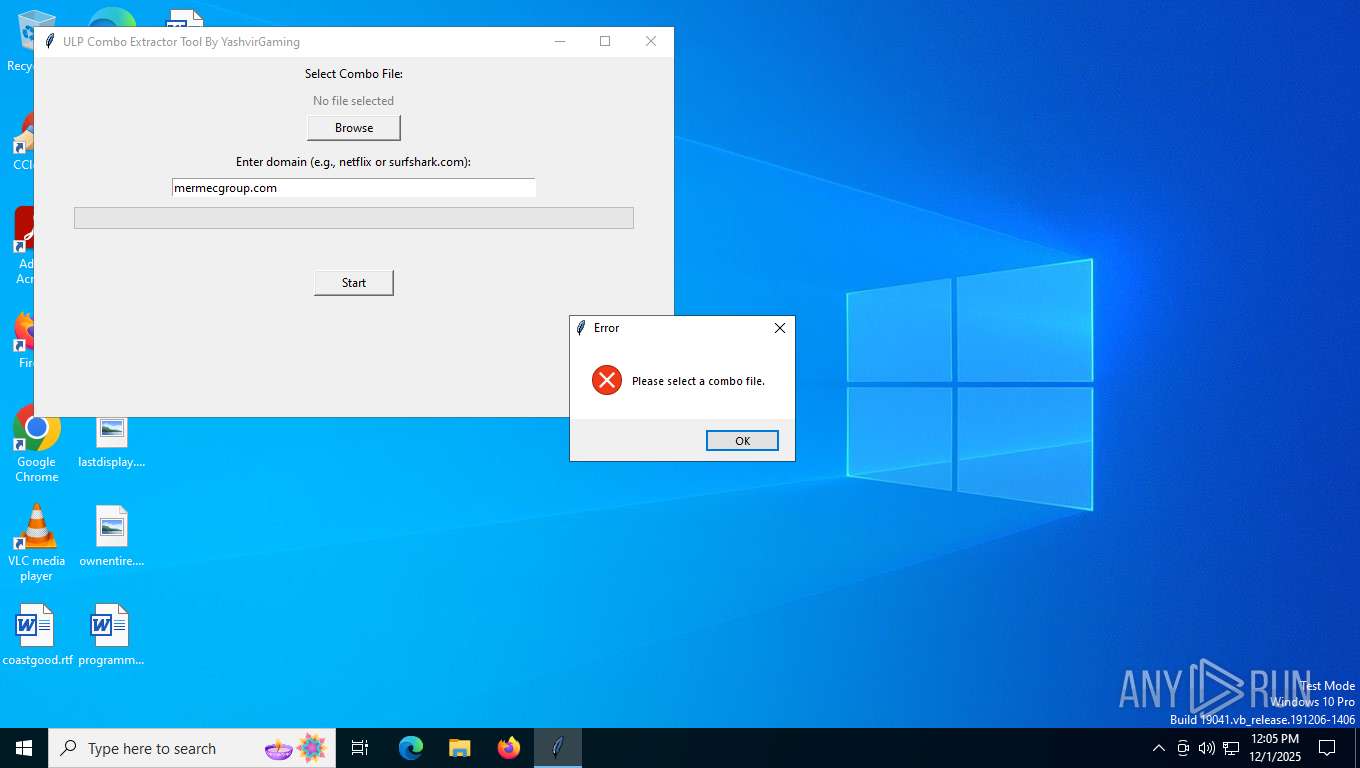The height and width of the screenshot is (768, 1360).
Task: Click the "Select Combo File:" label
Action: (354, 74)
